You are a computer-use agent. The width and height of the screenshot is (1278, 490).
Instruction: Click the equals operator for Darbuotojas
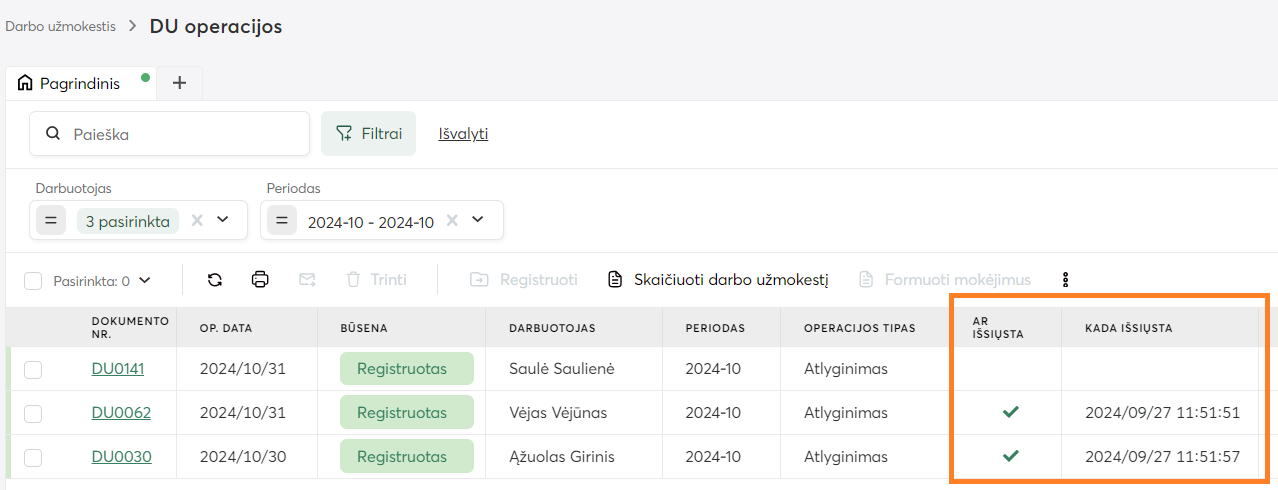51,220
